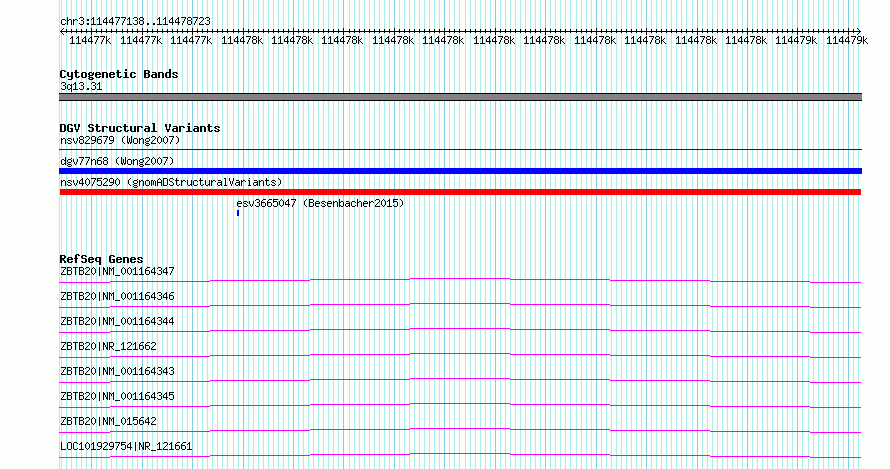Click the magenta intron line under ZBTB20|NM_001164344

tap(460, 329)
